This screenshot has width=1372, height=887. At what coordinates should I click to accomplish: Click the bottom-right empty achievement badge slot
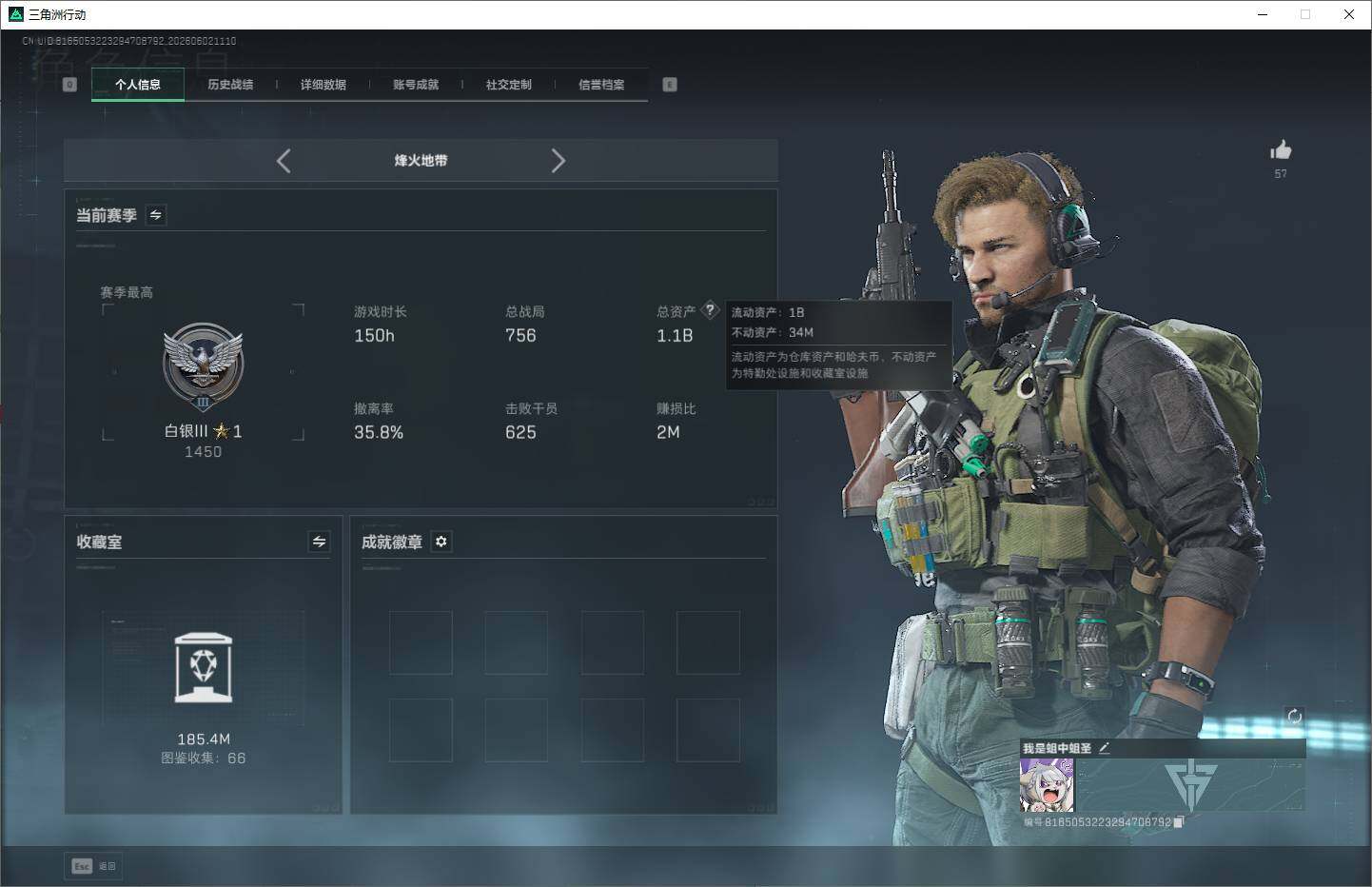click(x=708, y=730)
